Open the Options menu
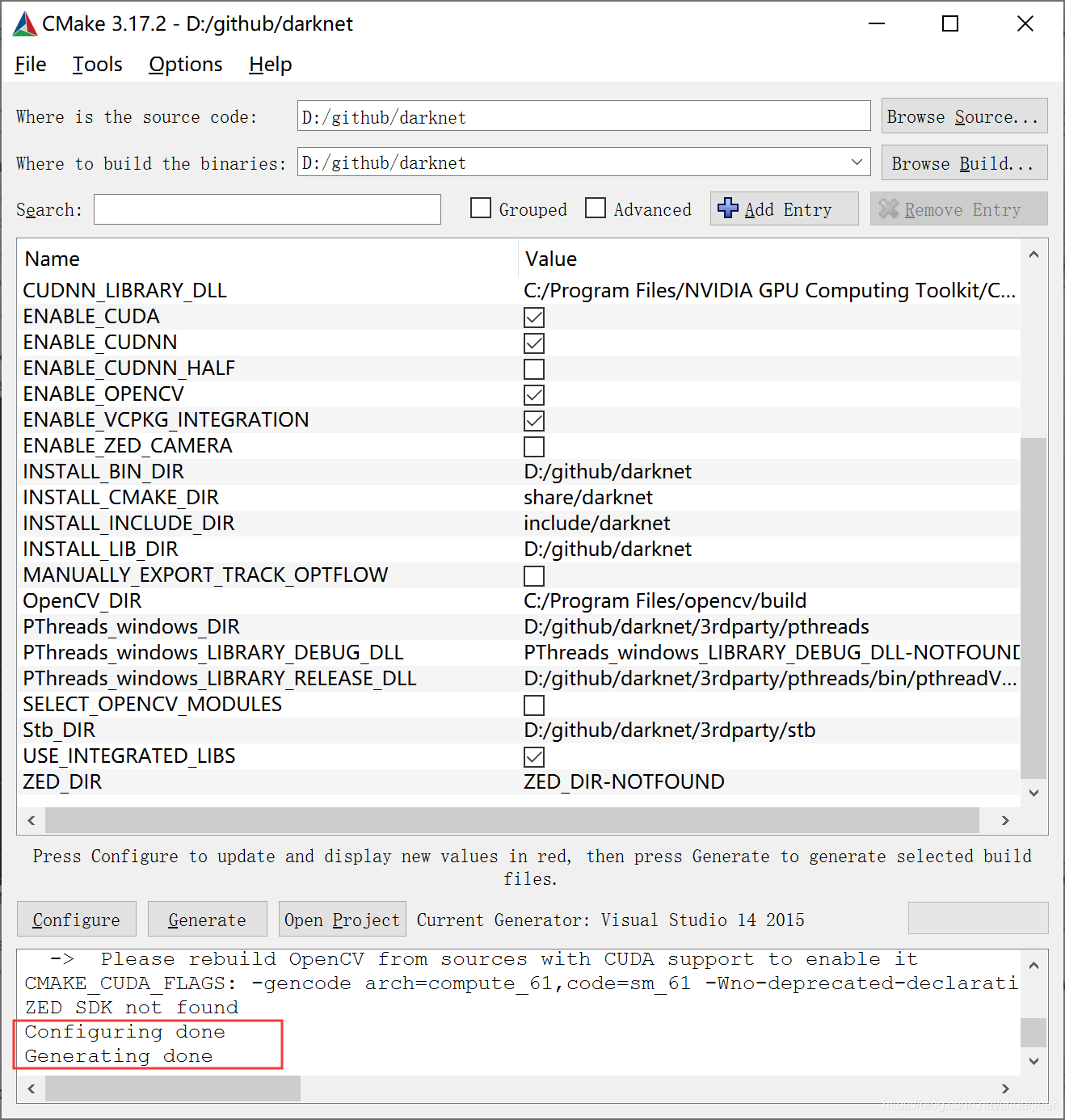The image size is (1065, 1120). (x=186, y=65)
